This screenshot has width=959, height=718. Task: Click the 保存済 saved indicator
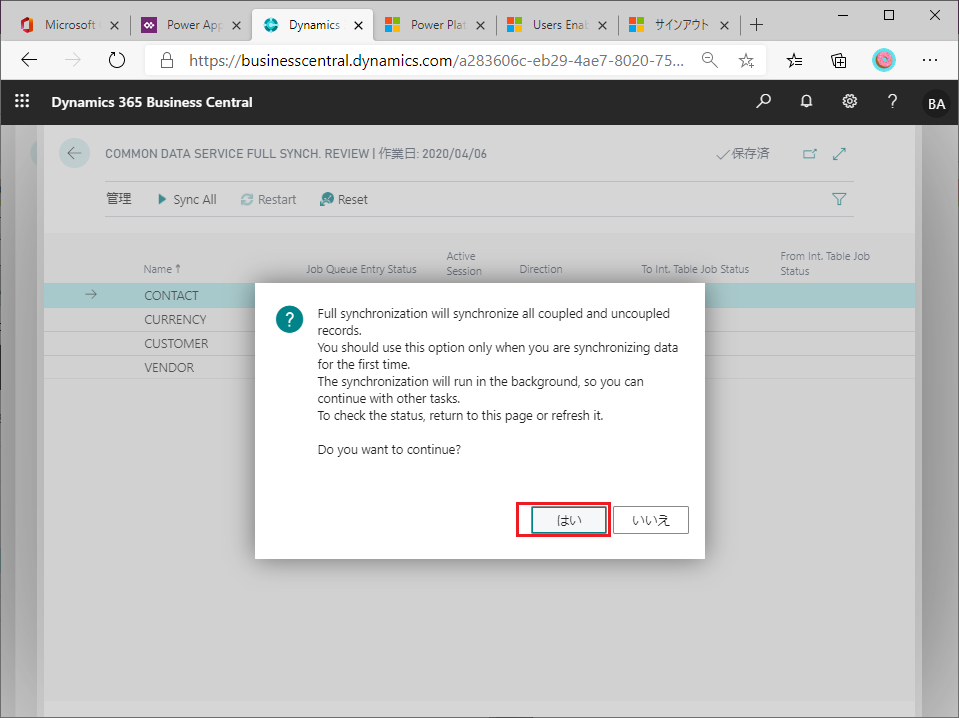742,154
